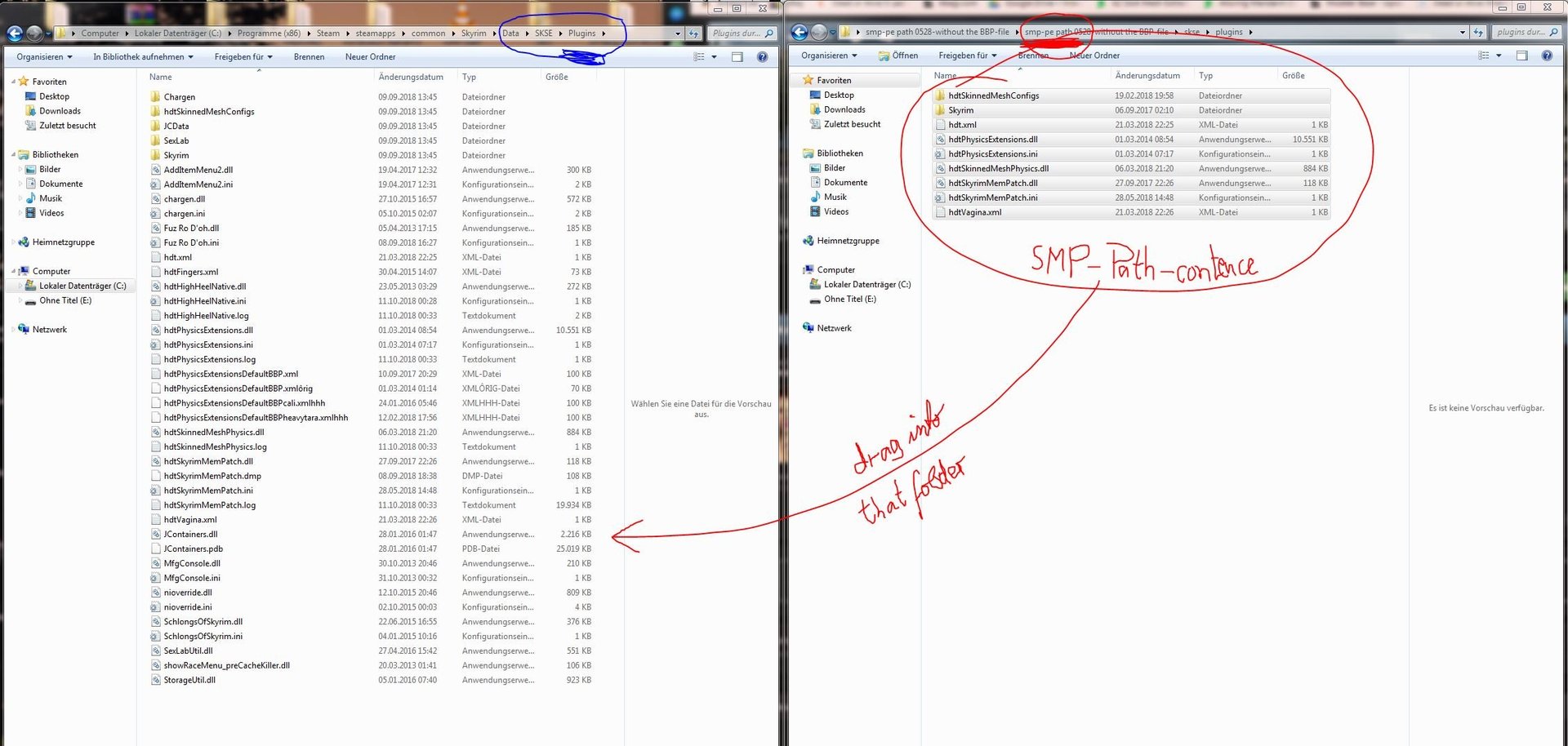Open 'Freigeben für' dropdown in left window
Viewport: 1568px width, 746px height.
pos(243,57)
